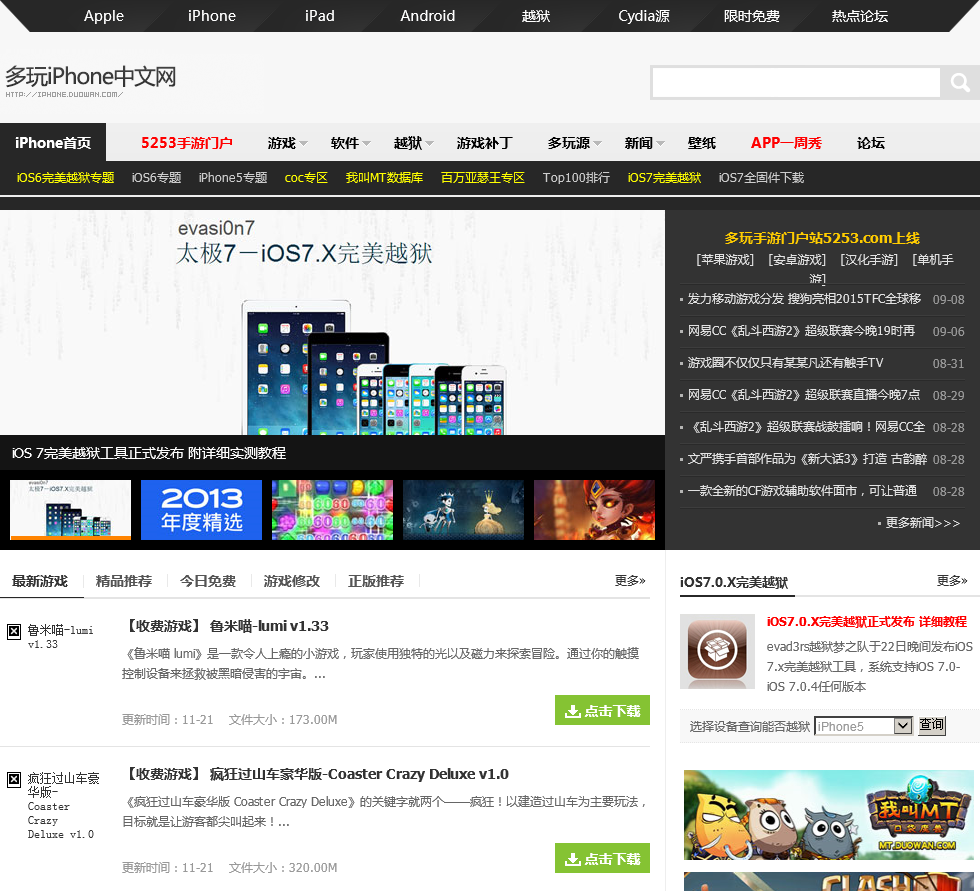Open 热点论坛 in the top bar
Screen dimensions: 980x891
[x=859, y=16]
